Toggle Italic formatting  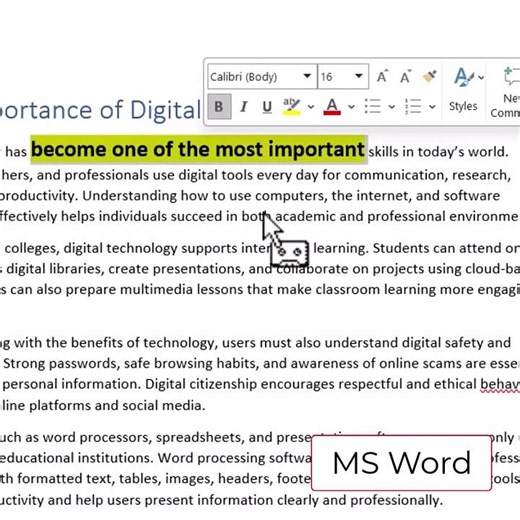[x=244, y=107]
